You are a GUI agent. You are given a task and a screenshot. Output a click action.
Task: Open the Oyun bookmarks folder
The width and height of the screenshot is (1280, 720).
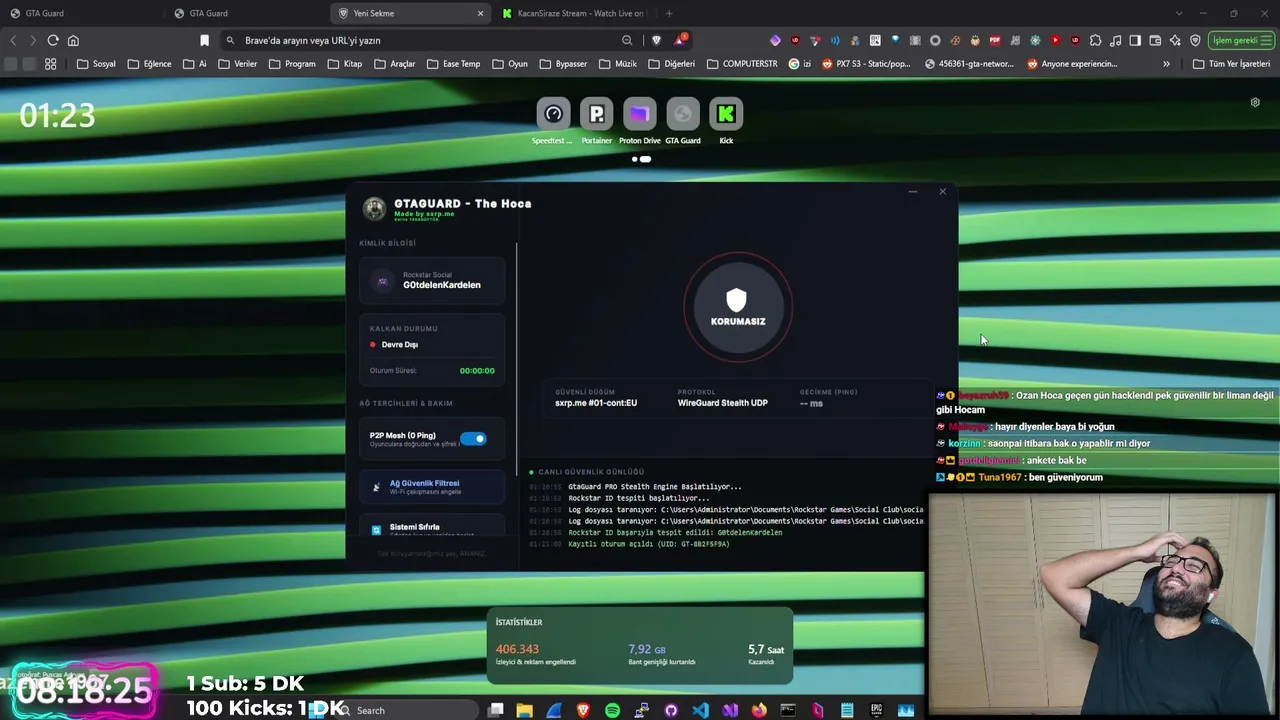click(x=509, y=64)
